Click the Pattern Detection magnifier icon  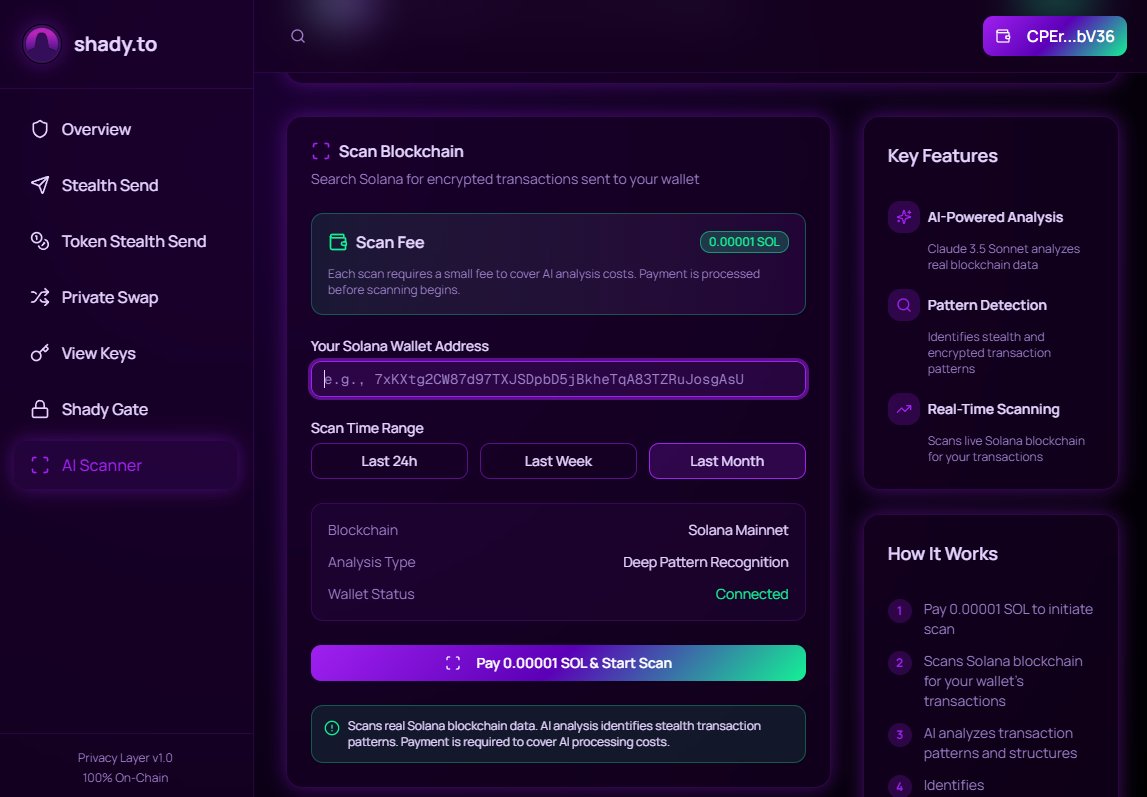click(904, 305)
